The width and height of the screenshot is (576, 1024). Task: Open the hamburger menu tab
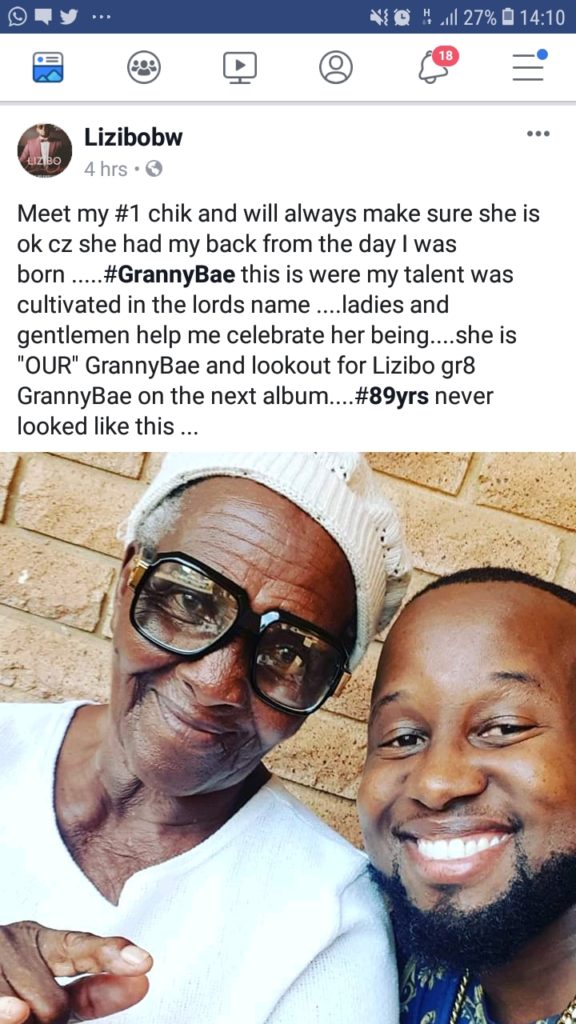(529, 66)
